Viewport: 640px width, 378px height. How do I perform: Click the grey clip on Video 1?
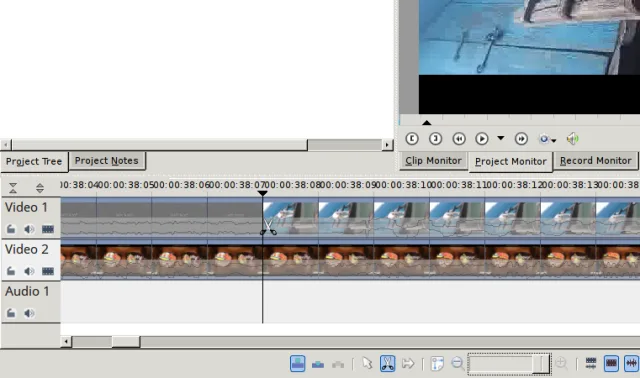(161, 218)
